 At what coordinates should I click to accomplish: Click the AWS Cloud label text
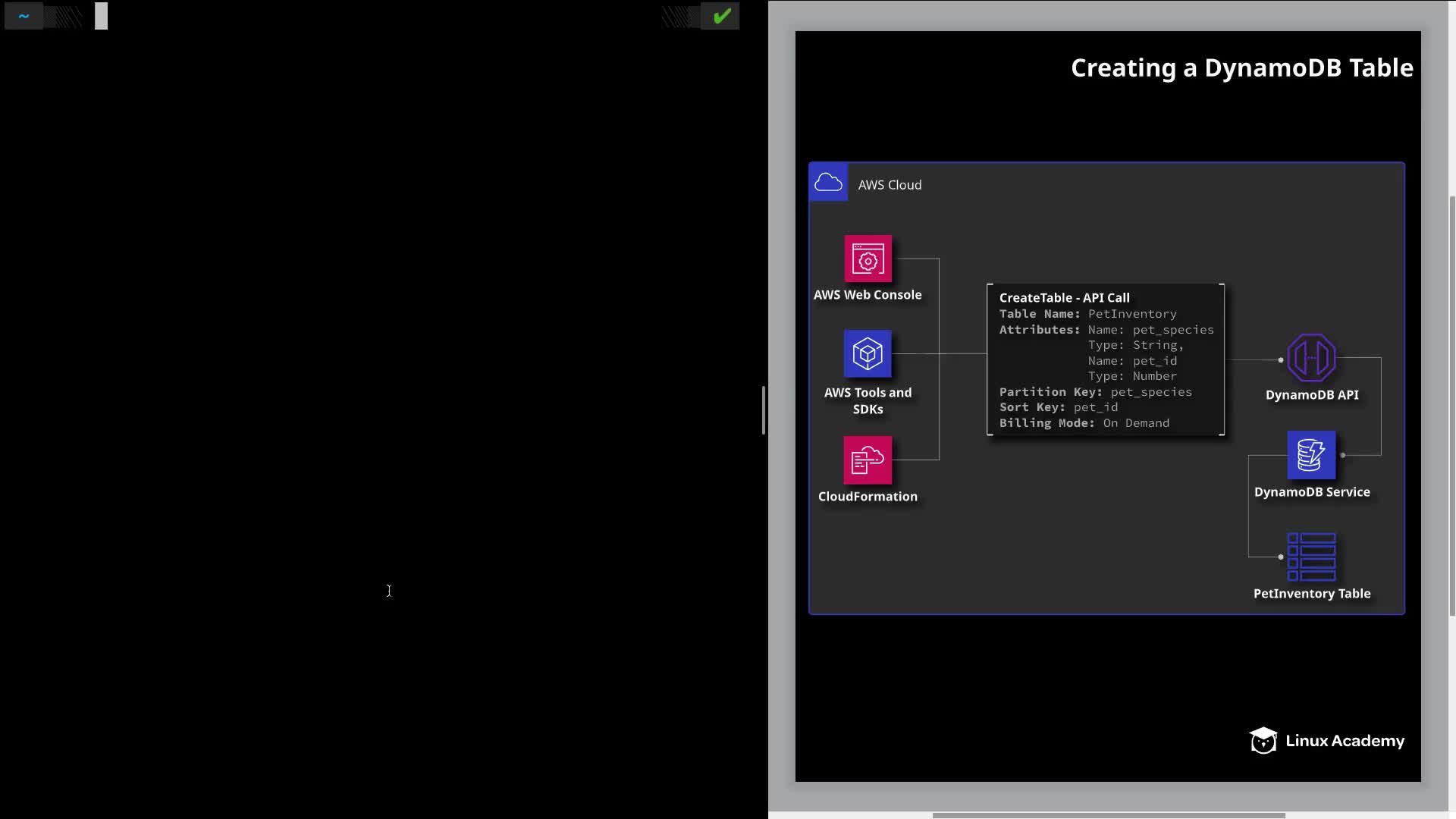[890, 185]
